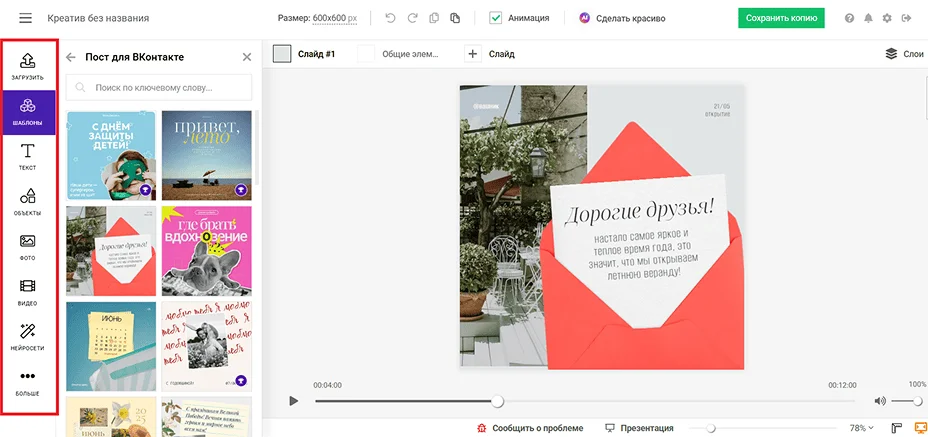Image resolution: width=928 pixels, height=437 pixels.
Task: Open the Загрузить upload panel
Action: point(28,66)
